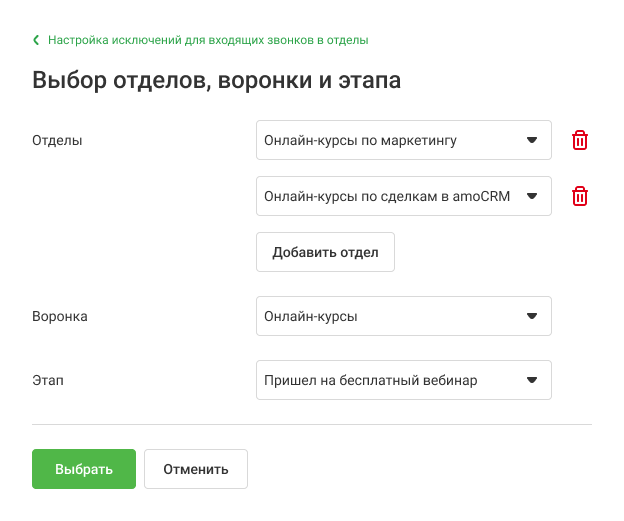Click the green back chevron icon

click(36, 40)
